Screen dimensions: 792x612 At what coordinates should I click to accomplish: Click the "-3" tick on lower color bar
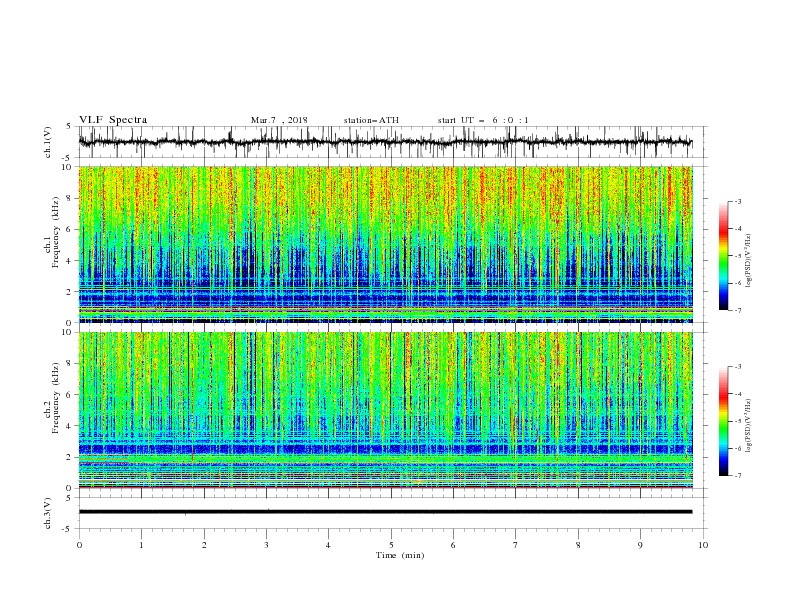pyautogui.click(x=738, y=367)
